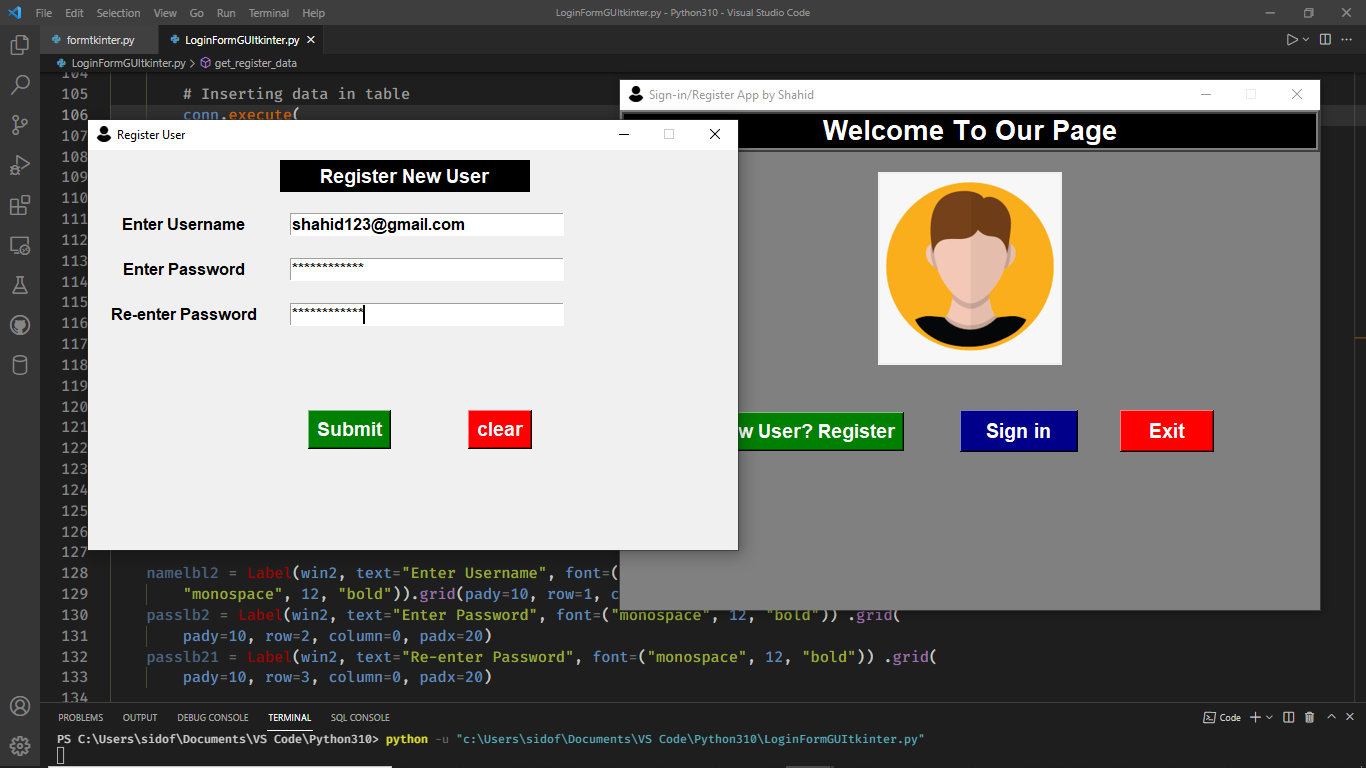Open the run options dropdown beside the play icon
This screenshot has height=768, width=1366.
[1306, 40]
